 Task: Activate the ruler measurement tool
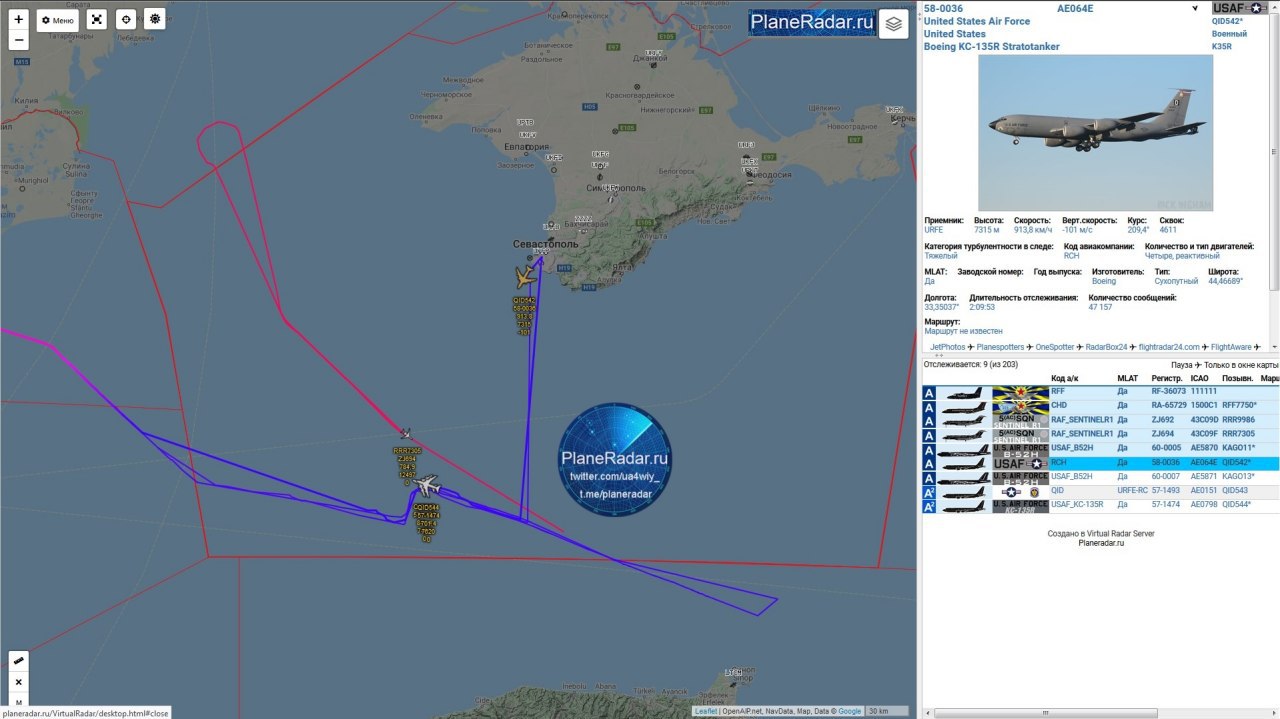pos(19,661)
